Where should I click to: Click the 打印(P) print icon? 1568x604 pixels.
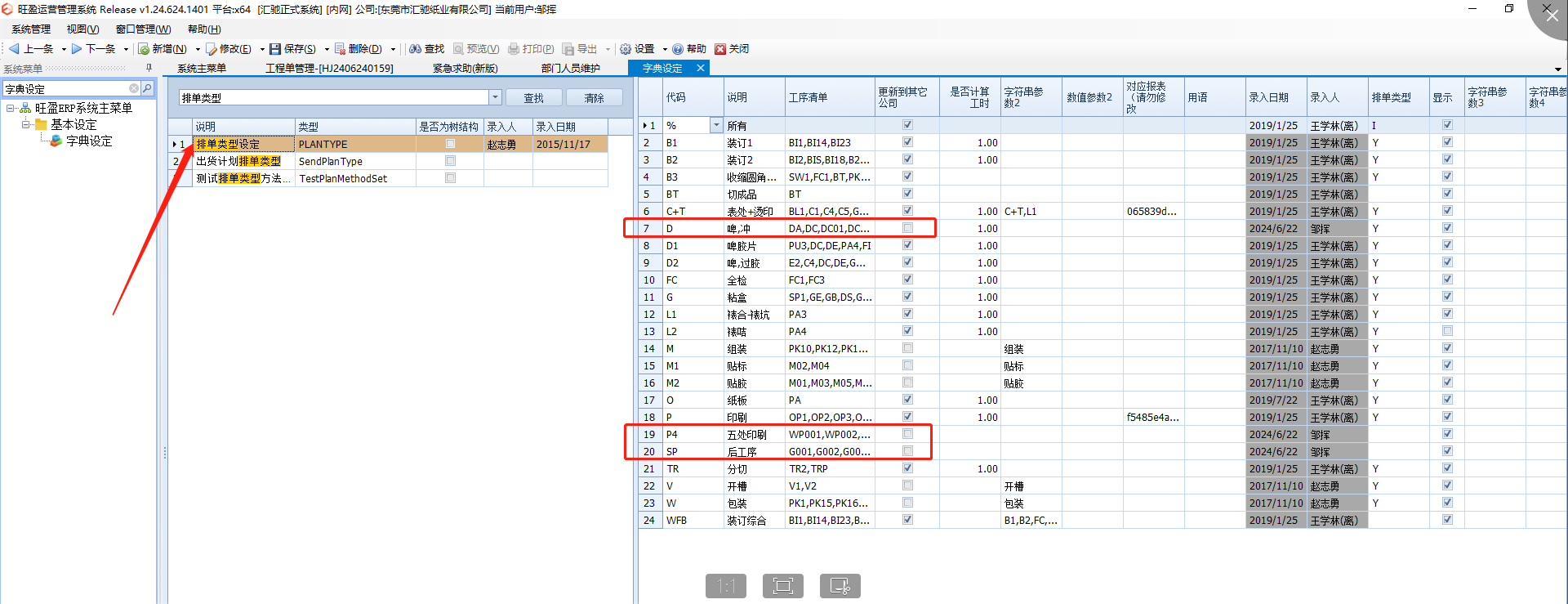pos(514,49)
